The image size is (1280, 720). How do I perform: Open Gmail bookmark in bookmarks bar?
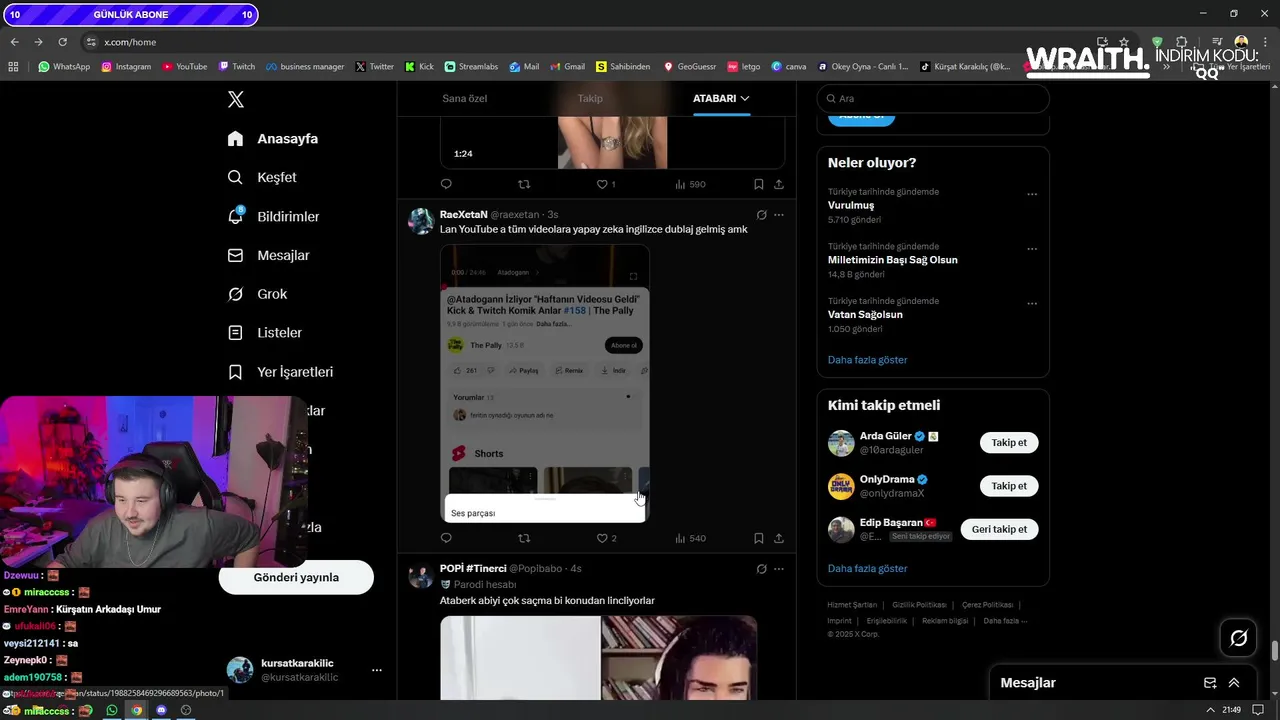[x=567, y=67]
